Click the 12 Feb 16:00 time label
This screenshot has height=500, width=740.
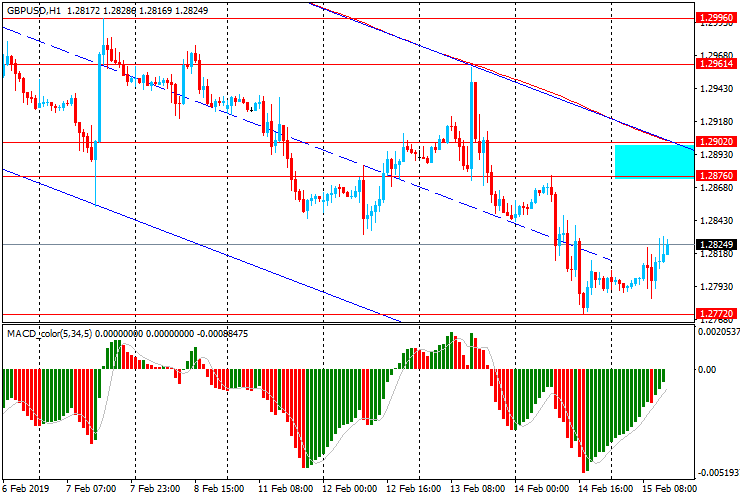pos(413,489)
